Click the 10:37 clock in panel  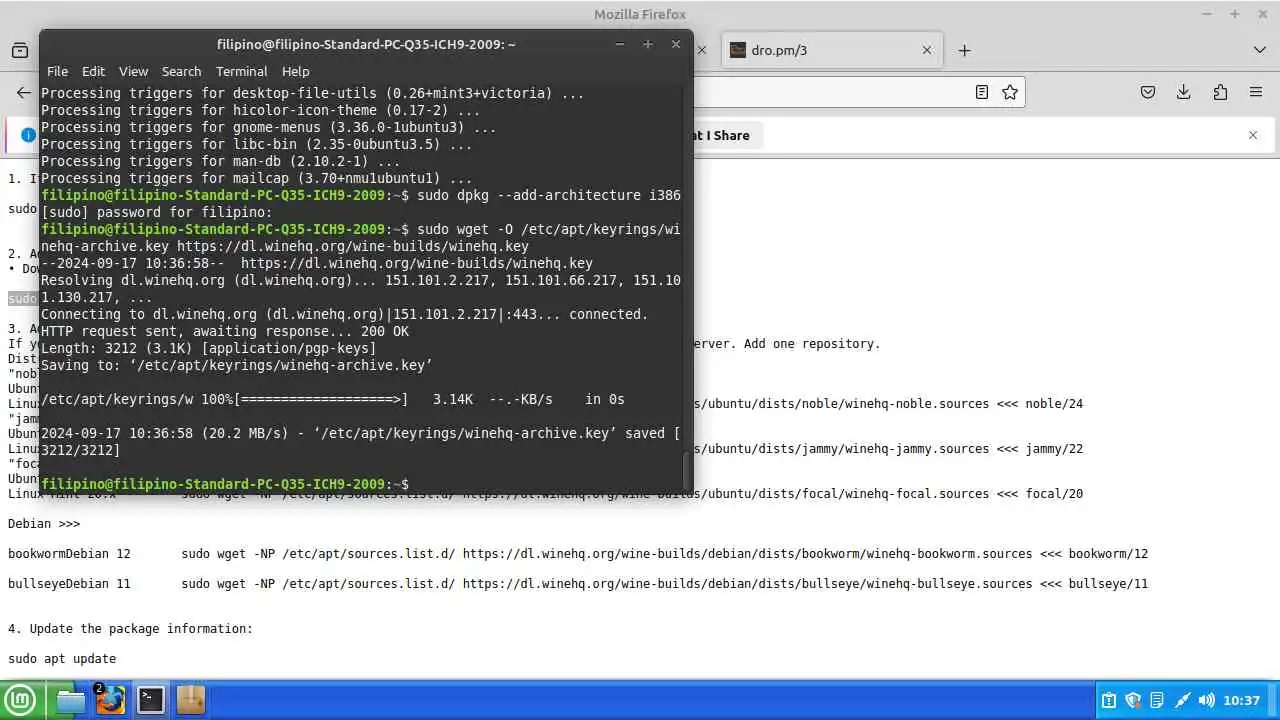(1241, 700)
